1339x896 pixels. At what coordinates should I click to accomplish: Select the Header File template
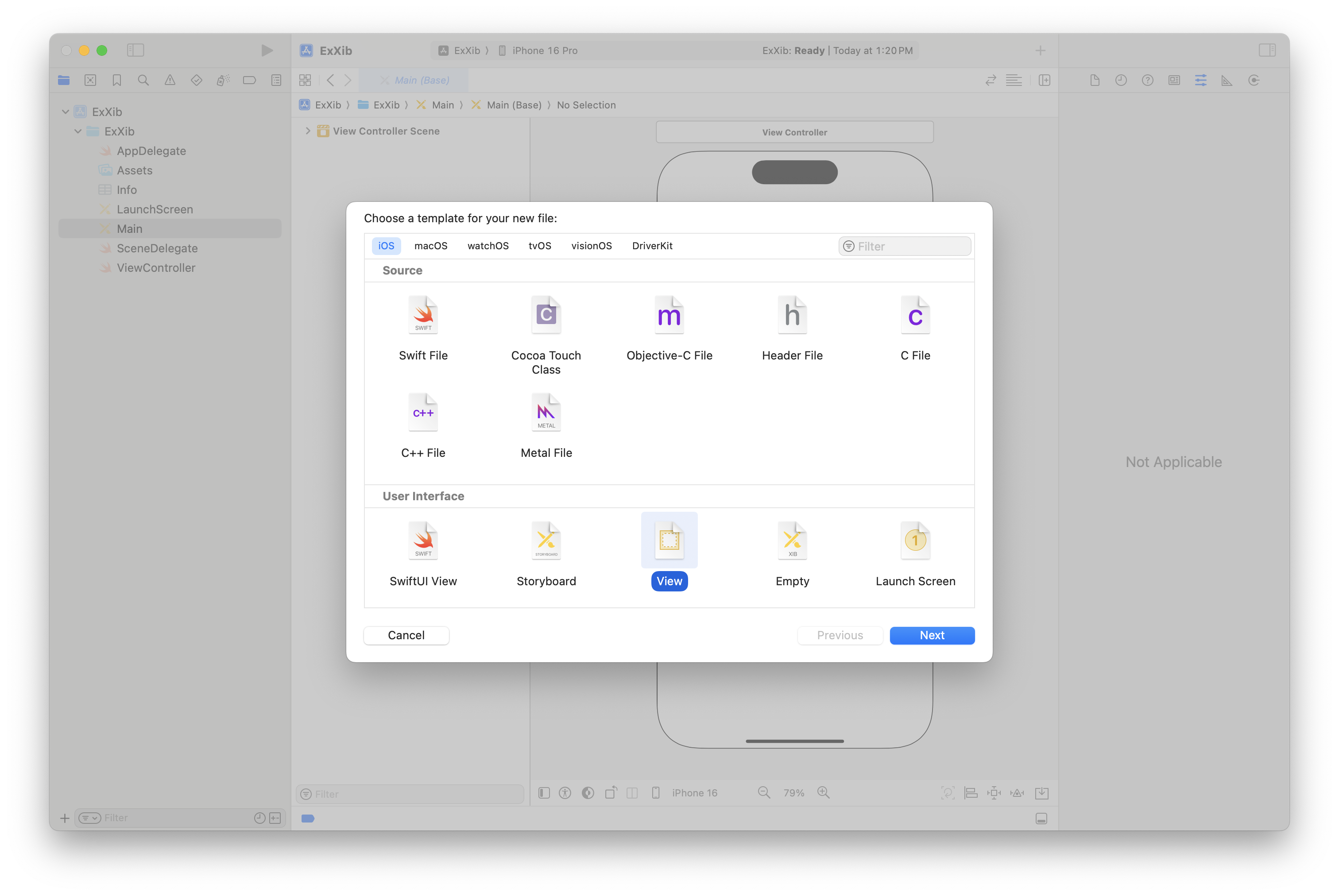[x=792, y=315]
